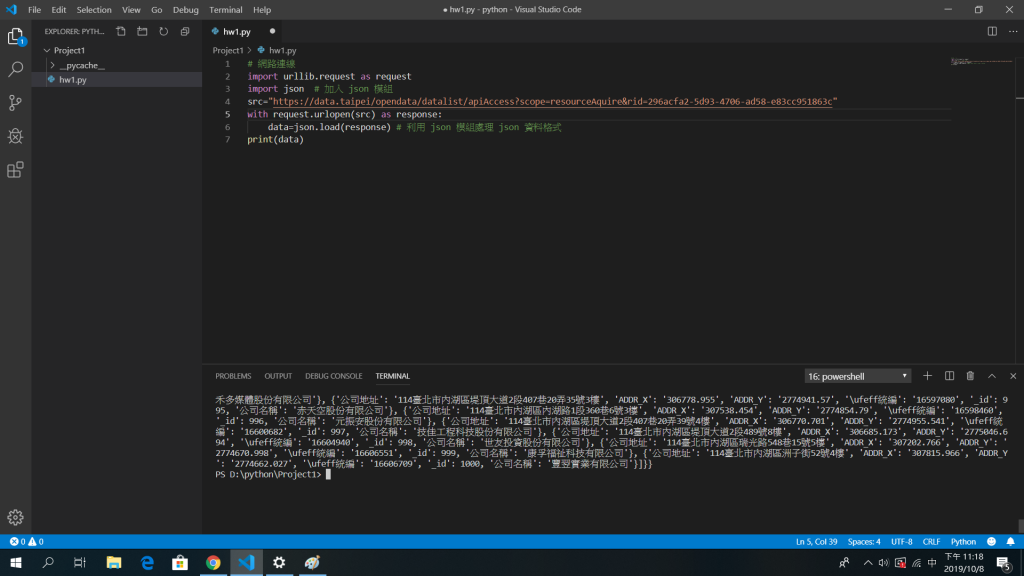Open the volume control in system tray
Image resolution: width=1024 pixels, height=576 pixels.
884,562
